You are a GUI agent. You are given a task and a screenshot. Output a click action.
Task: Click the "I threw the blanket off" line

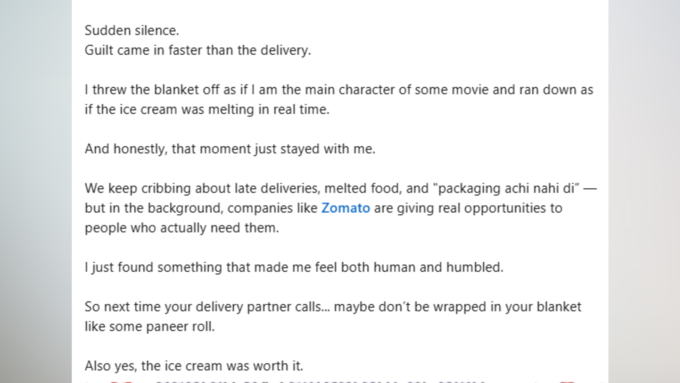tap(339, 90)
